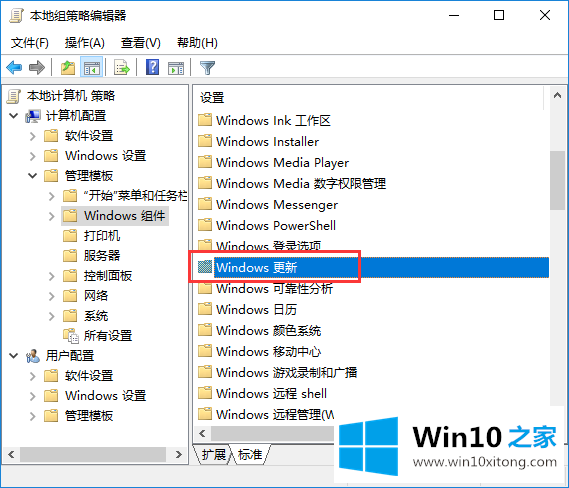Click the 用户配置 user icon
Image resolution: width=569 pixels, height=488 pixels.
(x=33, y=356)
